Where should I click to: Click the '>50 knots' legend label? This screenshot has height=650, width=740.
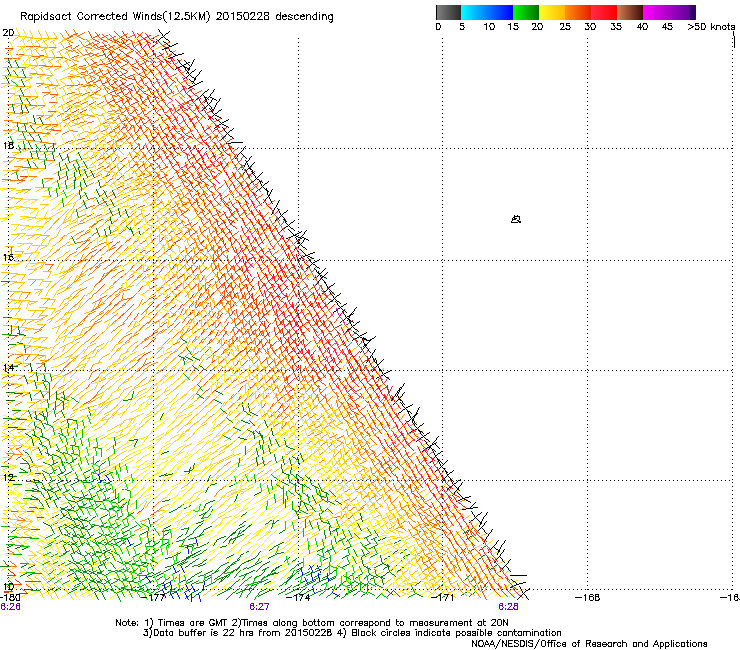point(711,27)
